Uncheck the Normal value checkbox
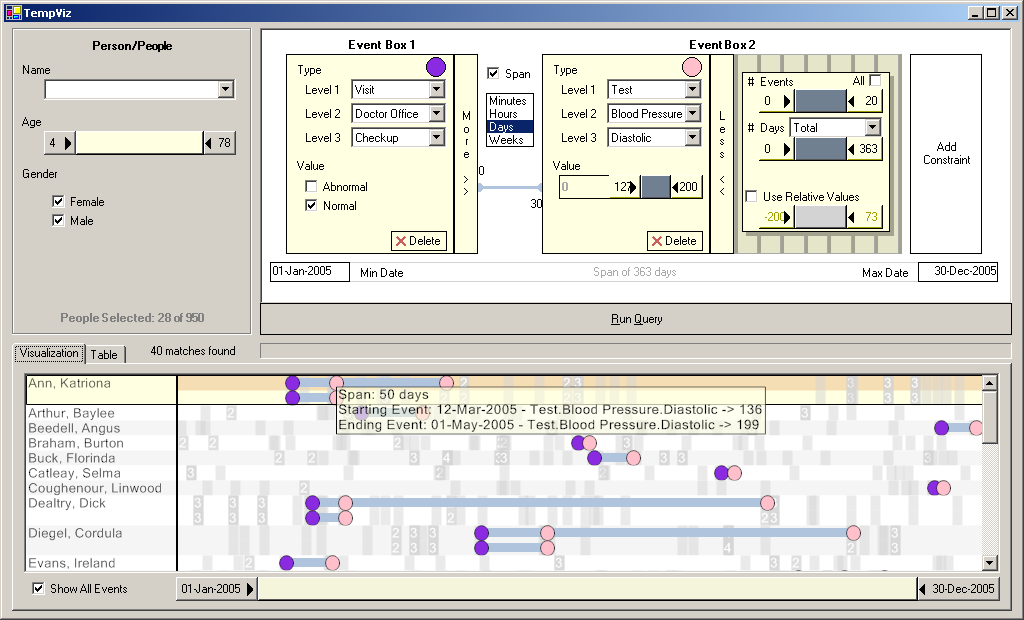This screenshot has width=1024, height=620. [x=312, y=205]
